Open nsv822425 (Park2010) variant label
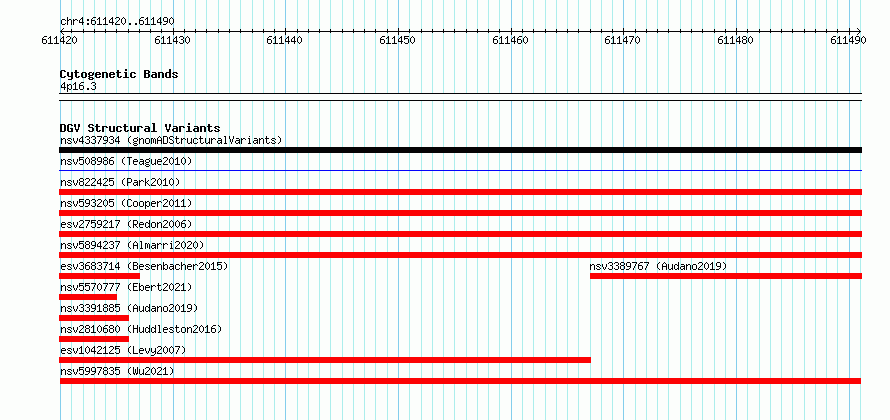890x420 pixels. click(x=120, y=182)
